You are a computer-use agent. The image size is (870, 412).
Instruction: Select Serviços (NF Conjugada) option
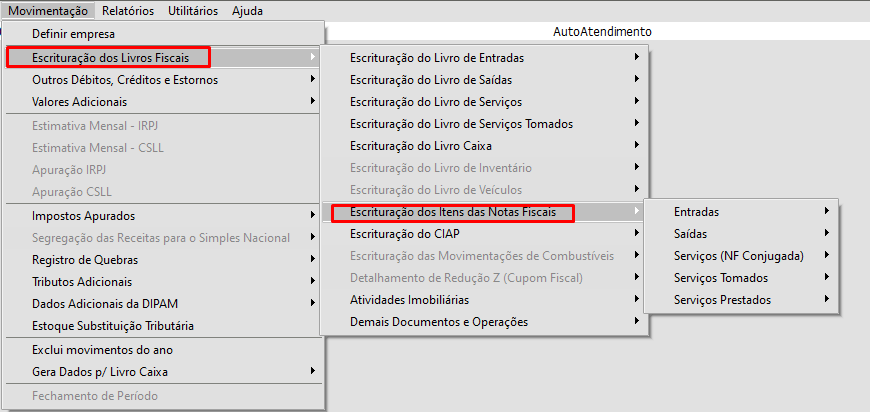point(739,255)
